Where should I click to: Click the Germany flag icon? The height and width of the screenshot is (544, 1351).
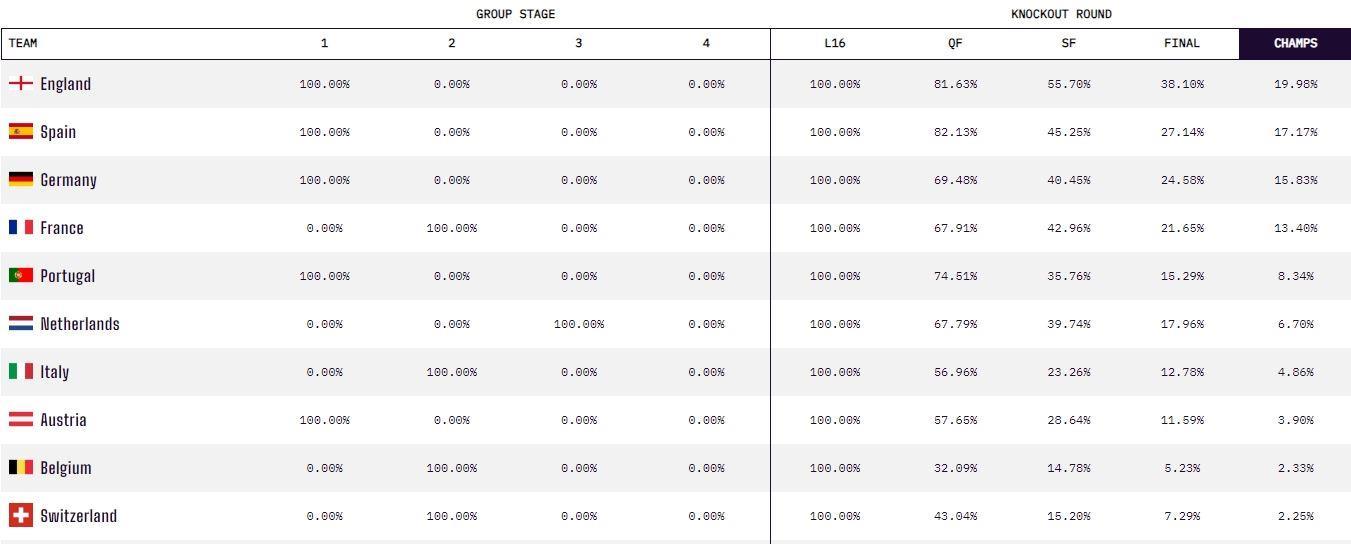pos(20,180)
